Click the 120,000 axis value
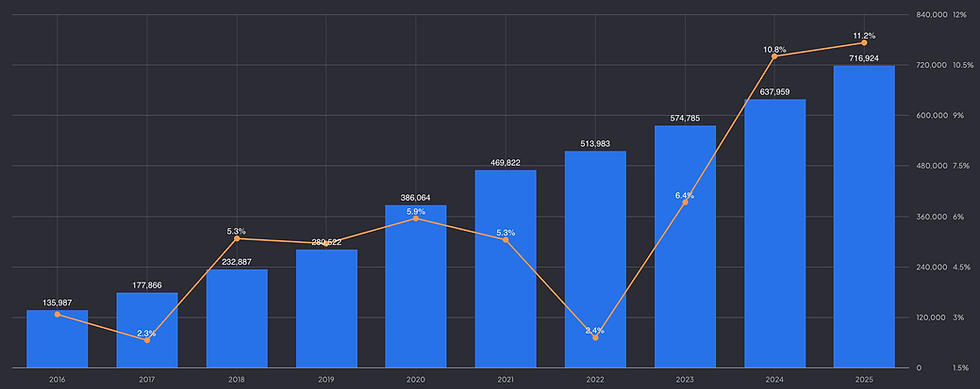 point(930,318)
